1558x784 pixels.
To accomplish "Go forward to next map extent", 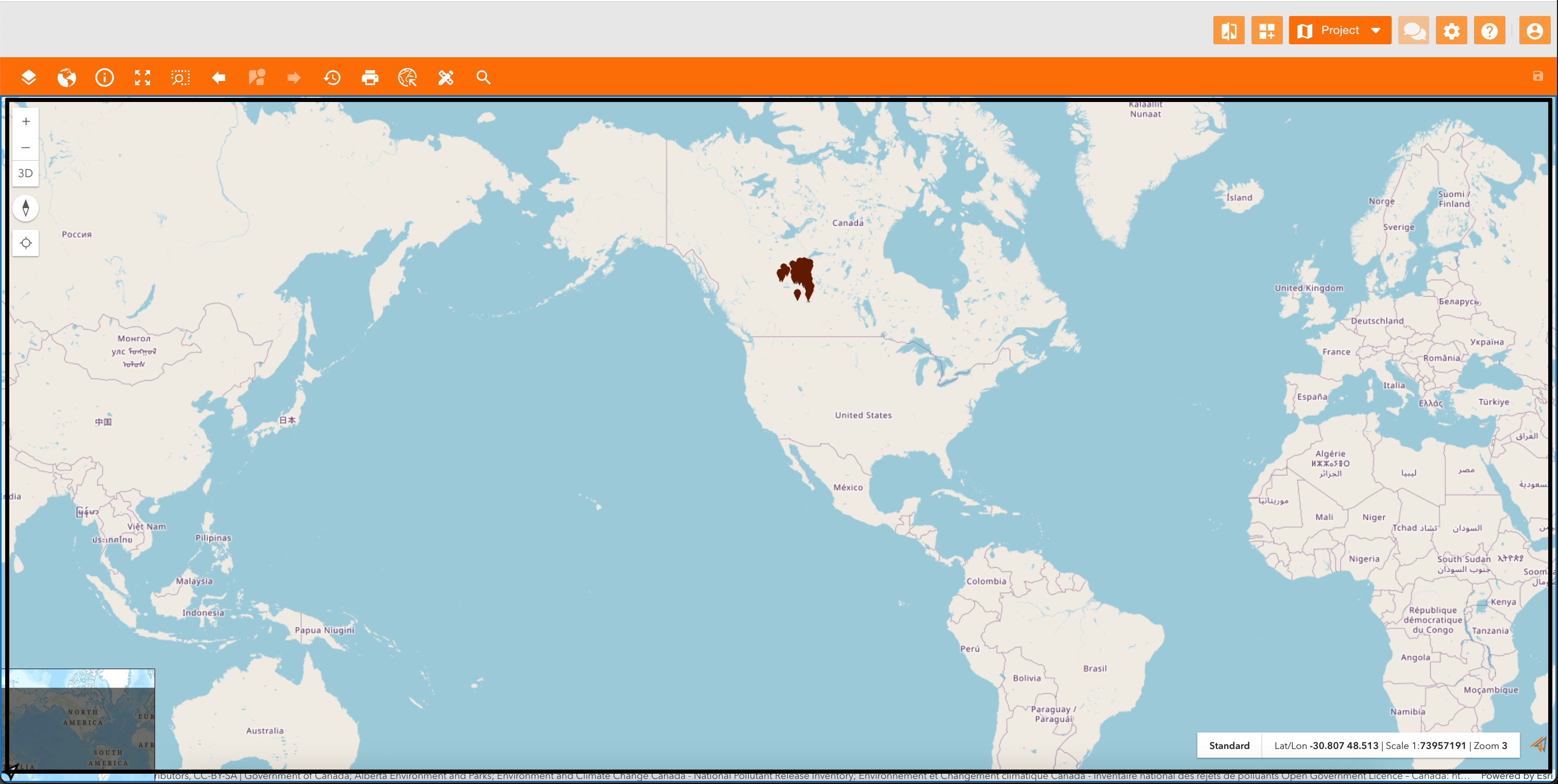I will (x=294, y=77).
